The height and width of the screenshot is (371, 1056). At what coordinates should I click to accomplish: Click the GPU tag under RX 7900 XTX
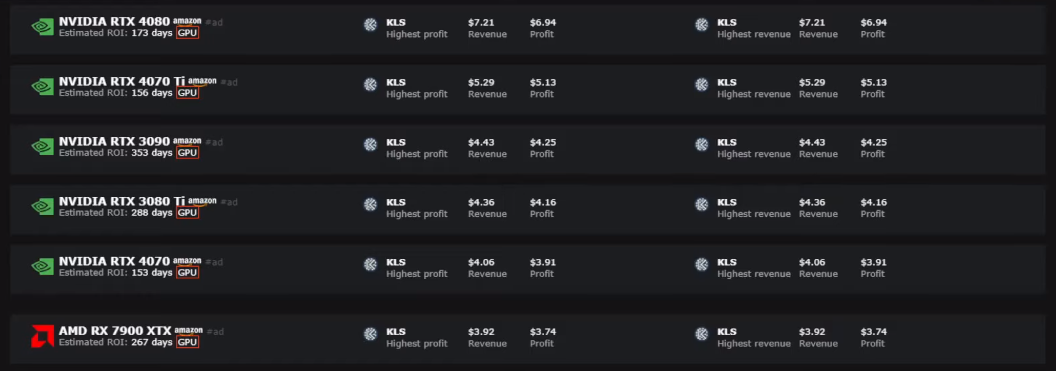(187, 342)
